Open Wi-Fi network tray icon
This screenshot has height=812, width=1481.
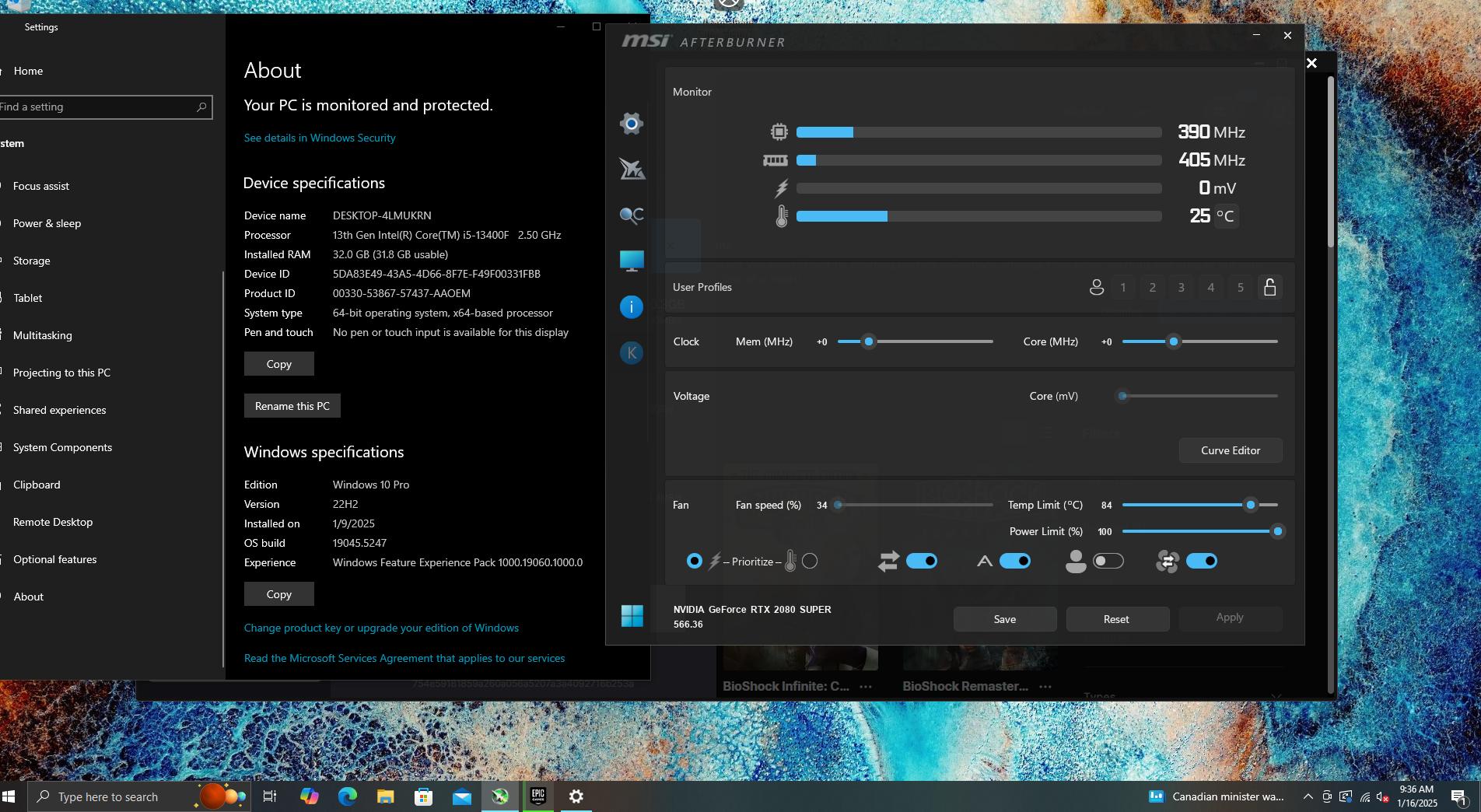[x=1364, y=796]
